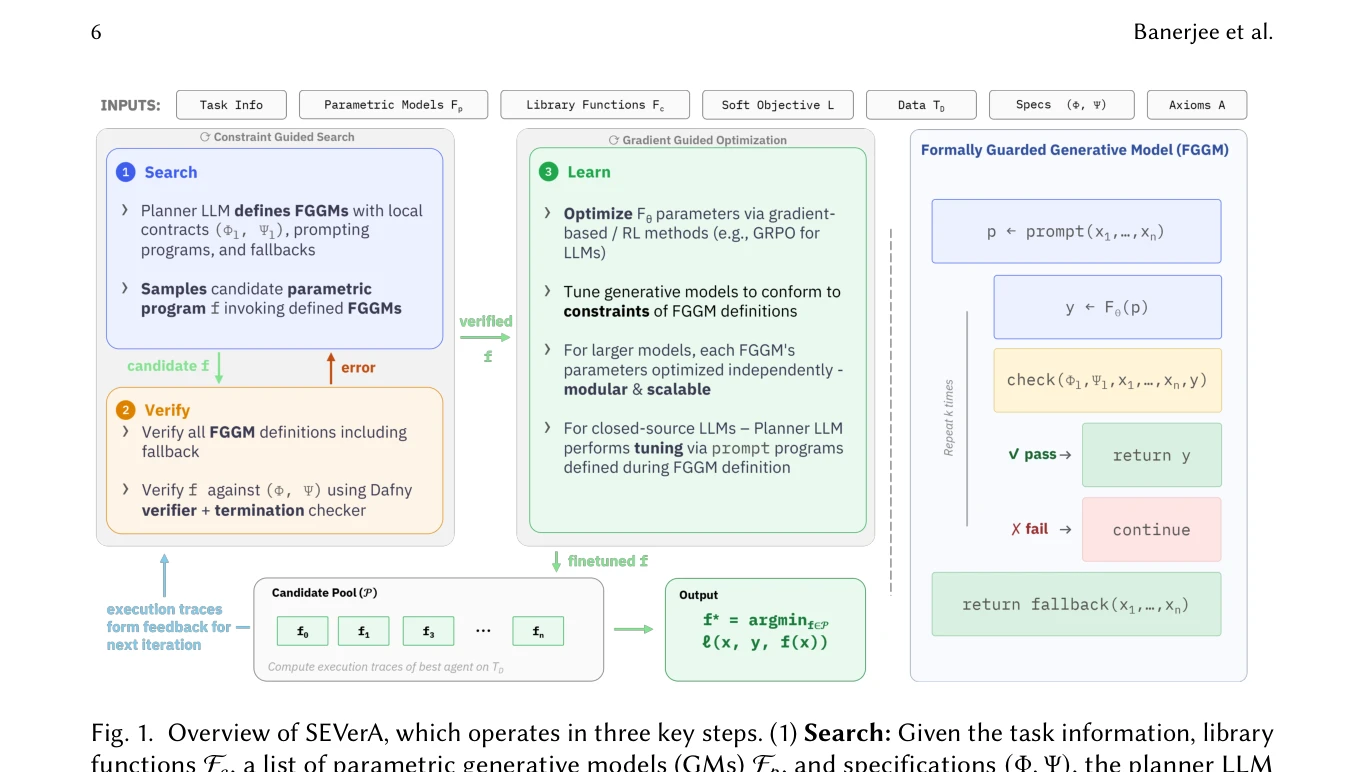
Task: Click the orange step 2 Verify circle
Action: (125, 410)
